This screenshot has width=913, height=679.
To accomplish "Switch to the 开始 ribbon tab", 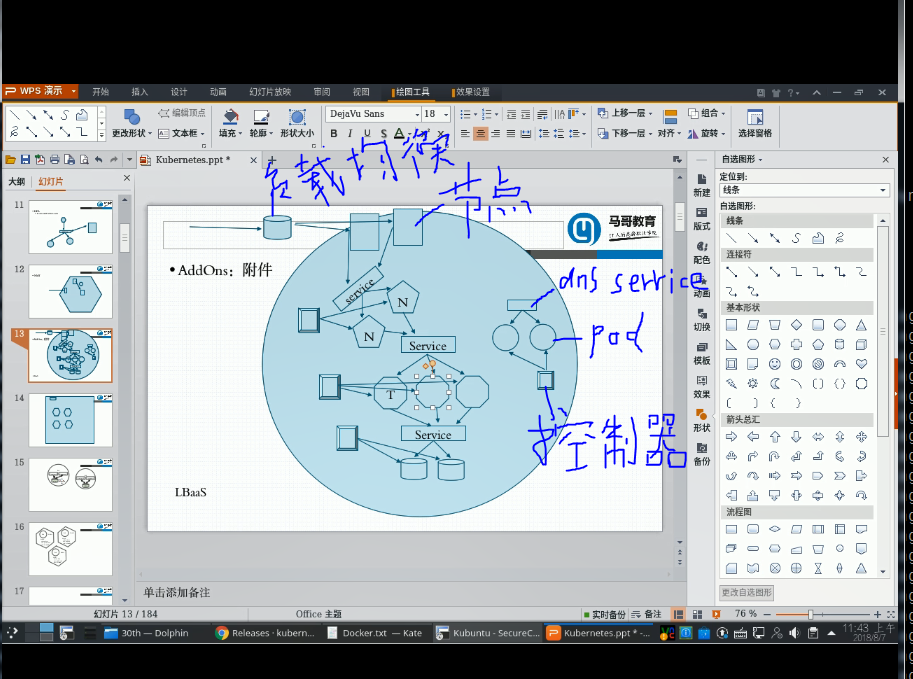I will [x=100, y=92].
